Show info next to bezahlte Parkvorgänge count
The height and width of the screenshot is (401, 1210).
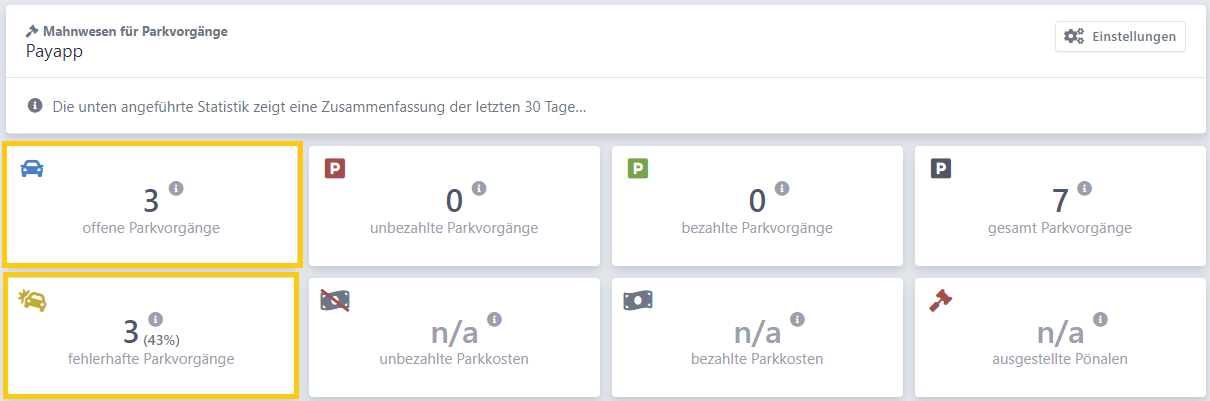[x=782, y=188]
